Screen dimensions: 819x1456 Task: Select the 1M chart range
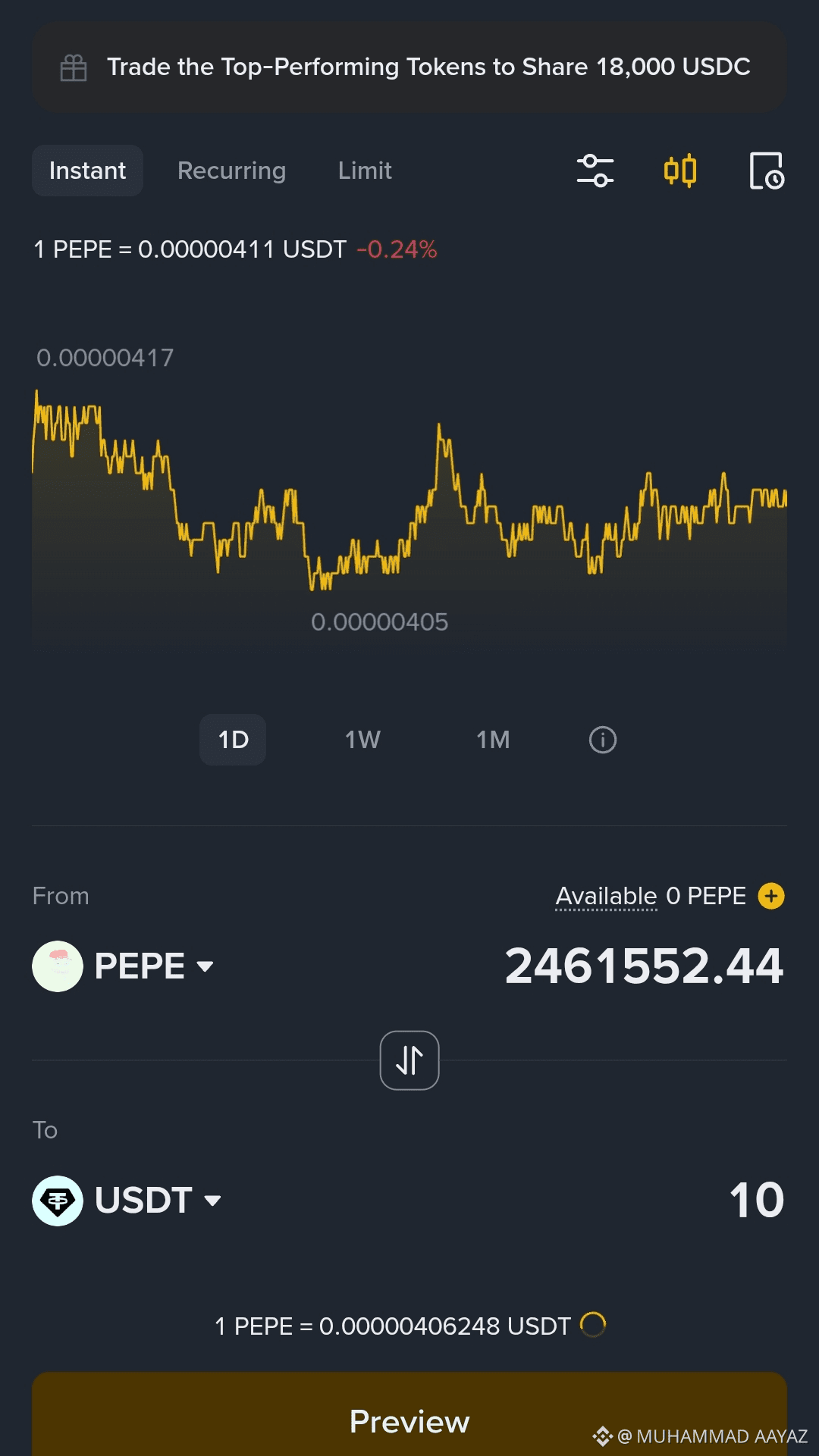(493, 740)
